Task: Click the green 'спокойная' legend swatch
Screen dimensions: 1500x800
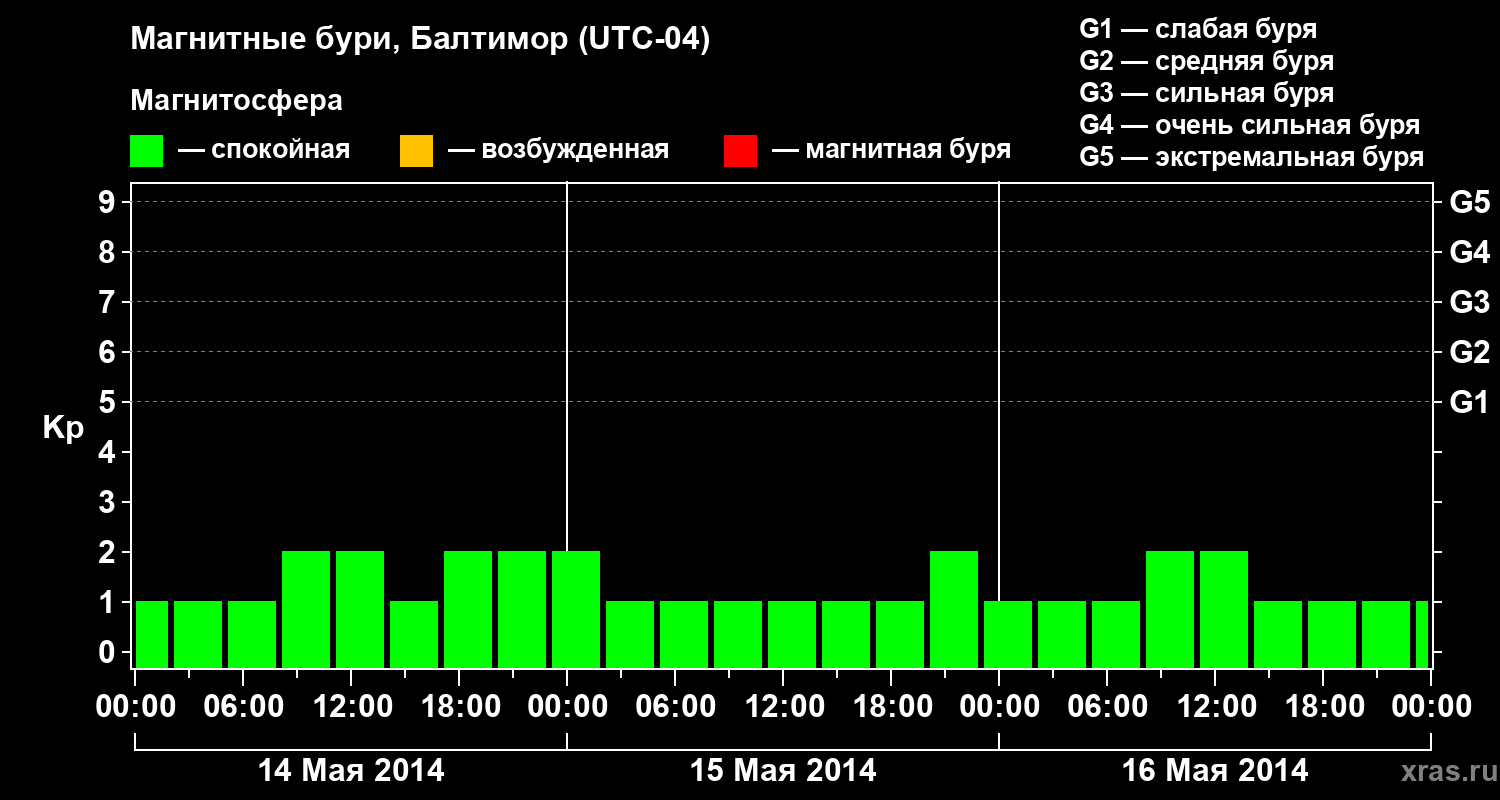Action: click(x=147, y=151)
